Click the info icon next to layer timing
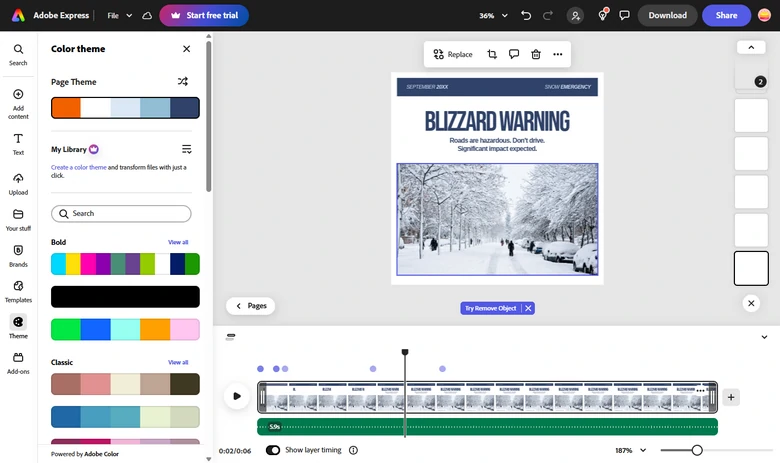The width and height of the screenshot is (780, 463). 353,450
